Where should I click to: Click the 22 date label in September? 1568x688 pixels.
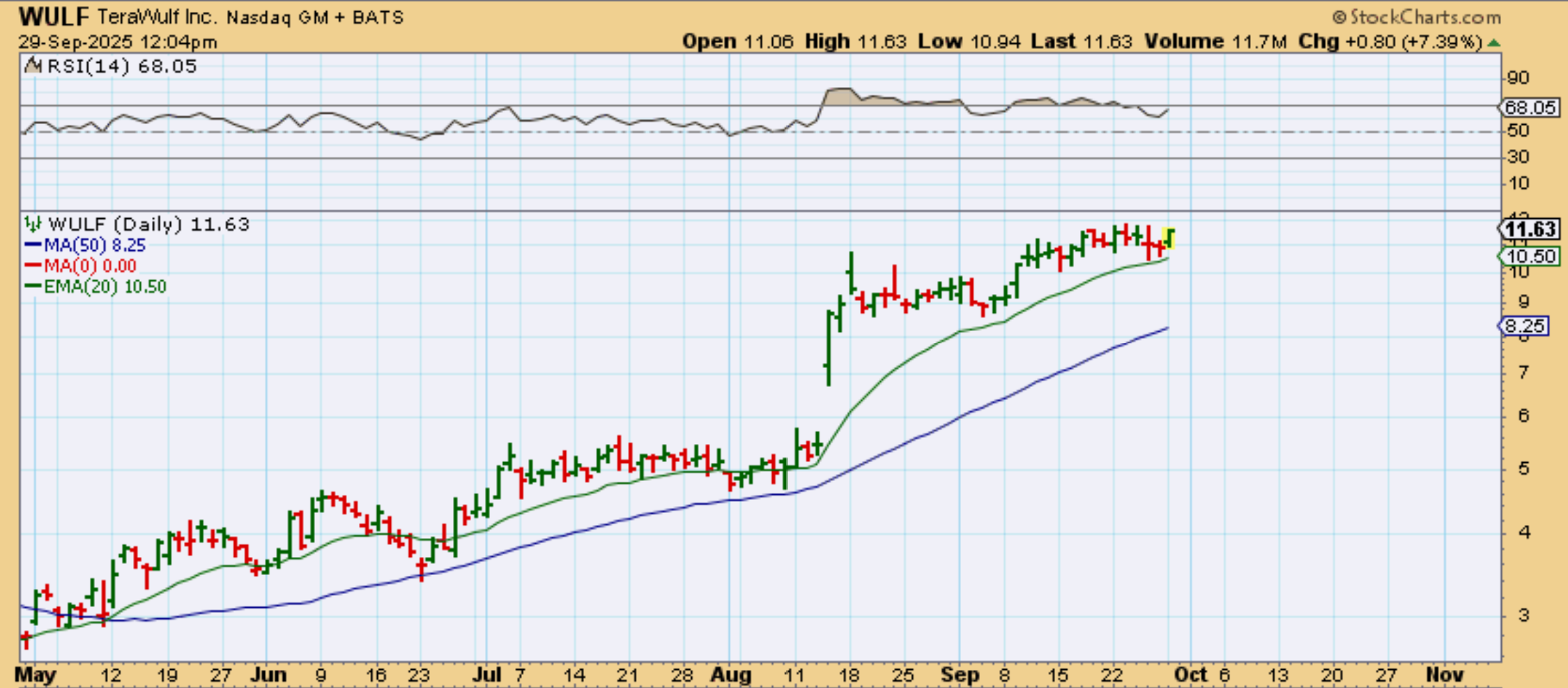(1112, 675)
